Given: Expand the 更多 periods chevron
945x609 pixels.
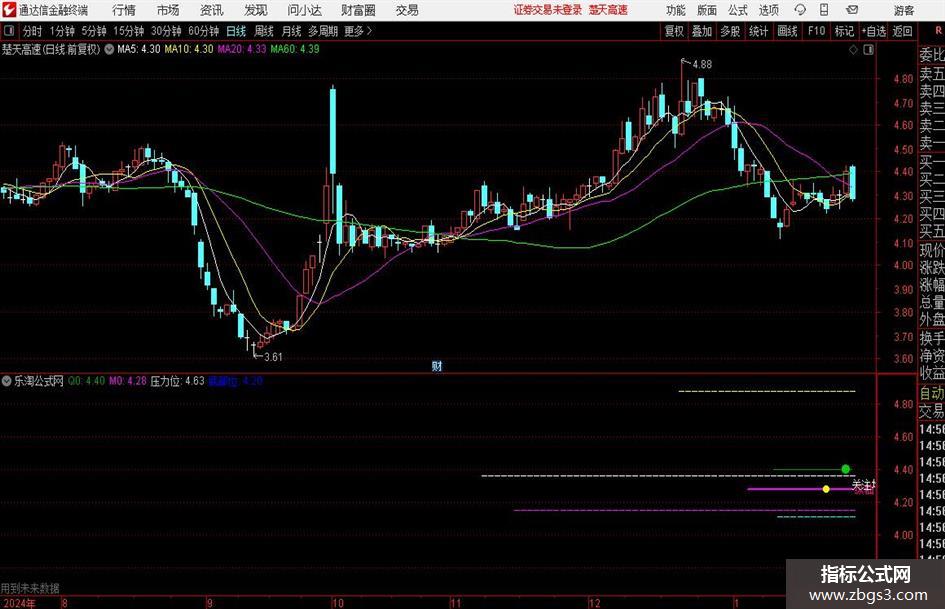Looking at the screenshot, I should click(369, 31).
